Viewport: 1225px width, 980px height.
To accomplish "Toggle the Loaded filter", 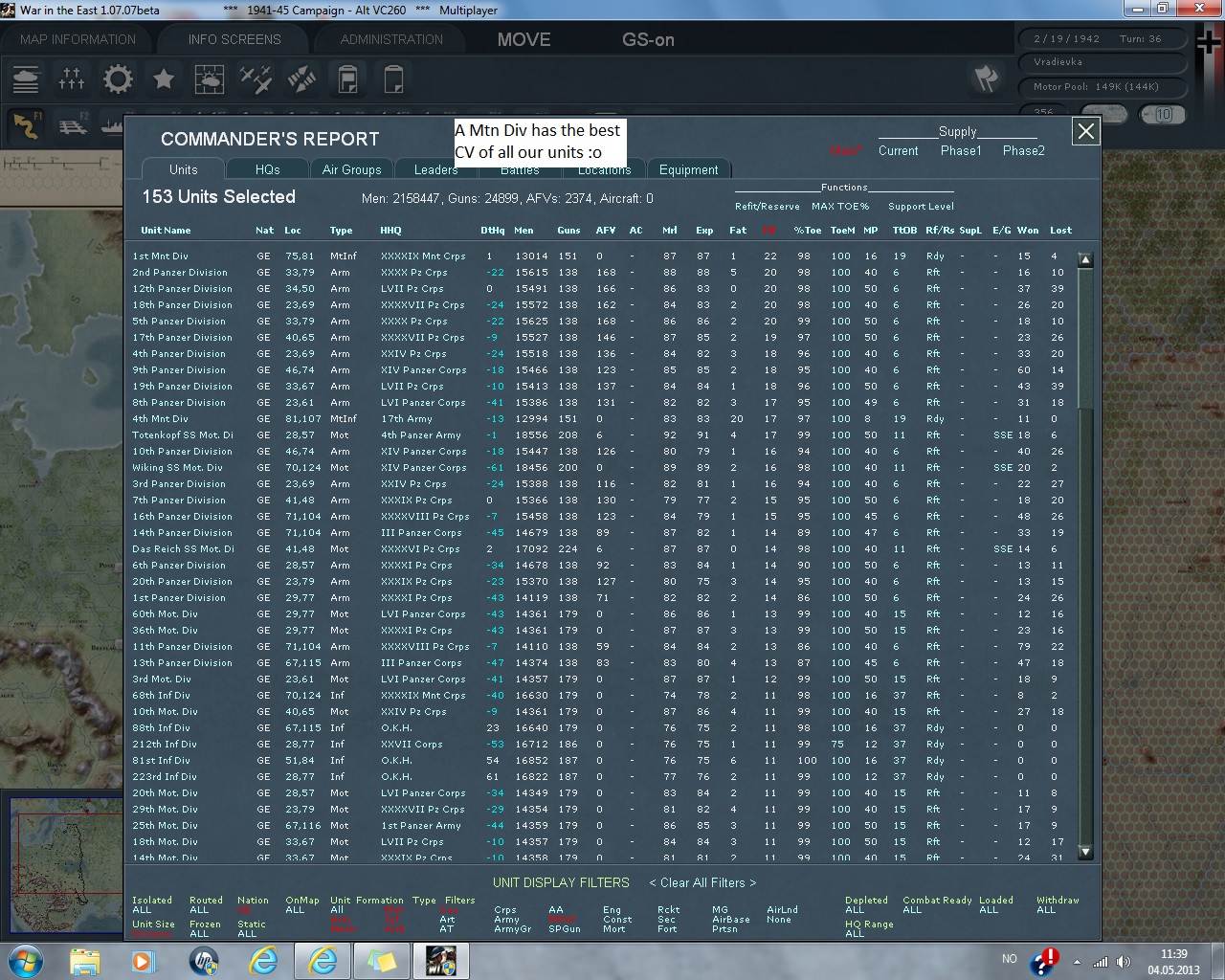I will pyautogui.click(x=995, y=904).
